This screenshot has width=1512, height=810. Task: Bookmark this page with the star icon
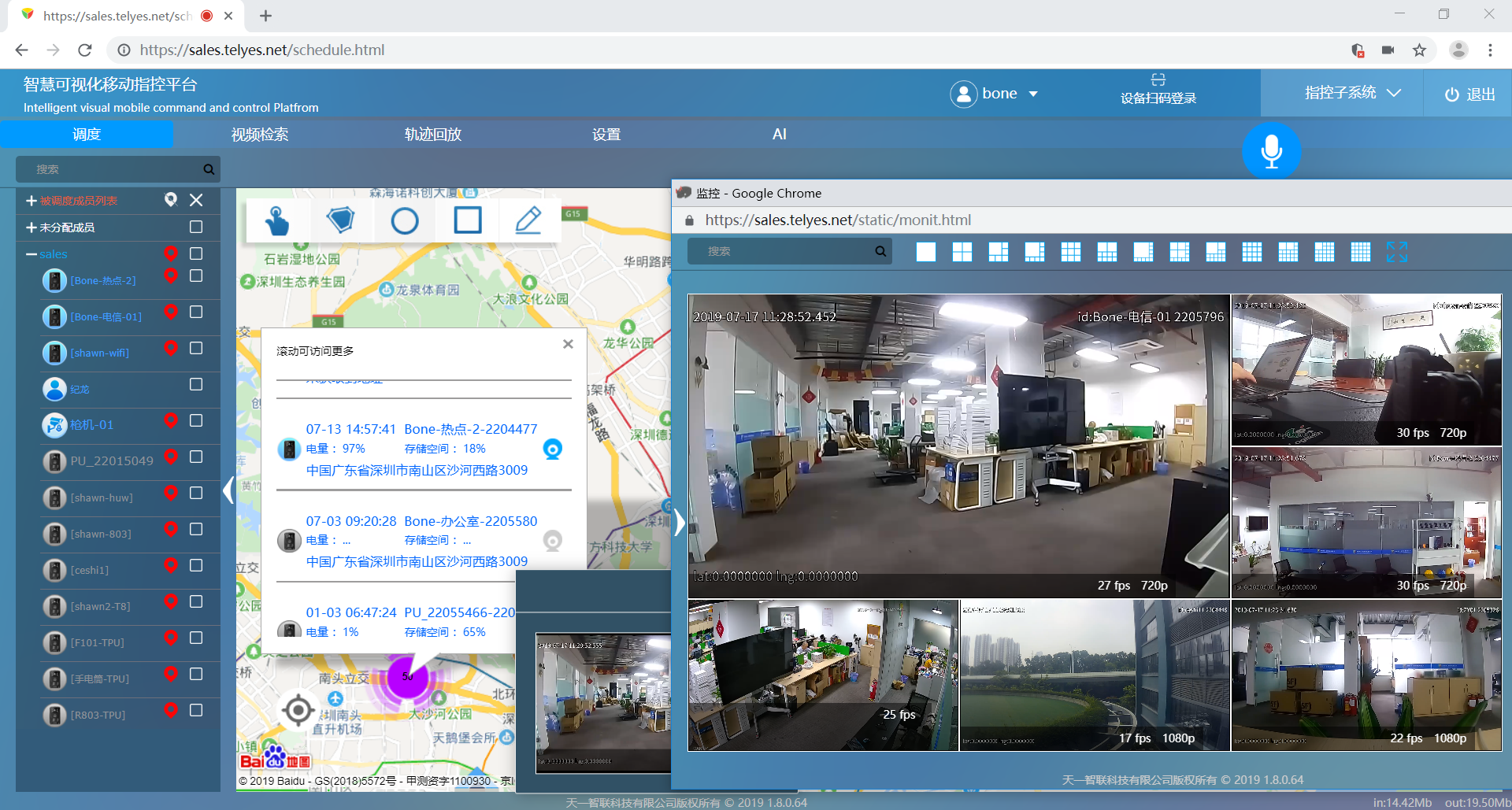[1419, 50]
